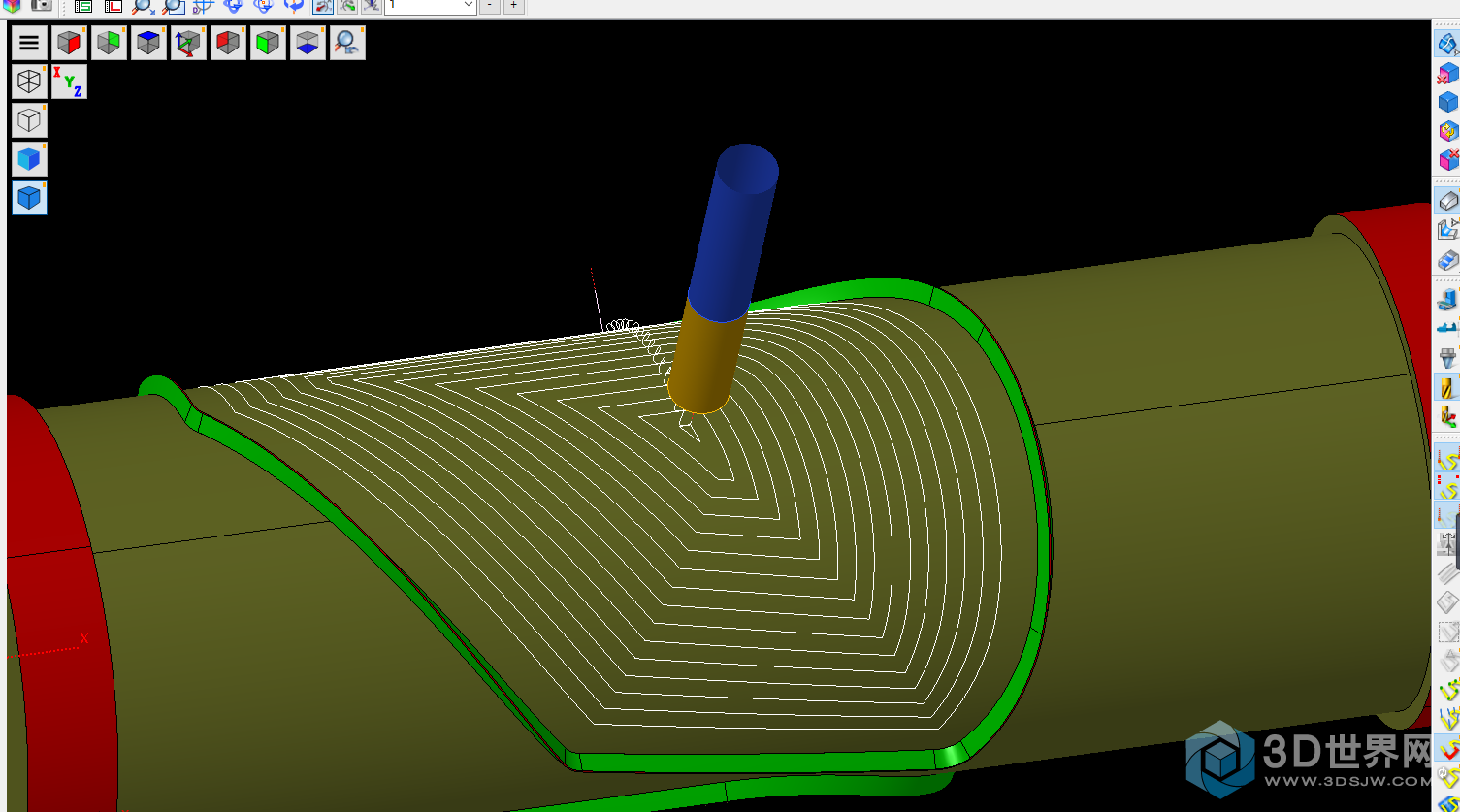Toggle highlighted toolpath display button in top toolbar
The height and width of the screenshot is (812, 1460).
323,6
